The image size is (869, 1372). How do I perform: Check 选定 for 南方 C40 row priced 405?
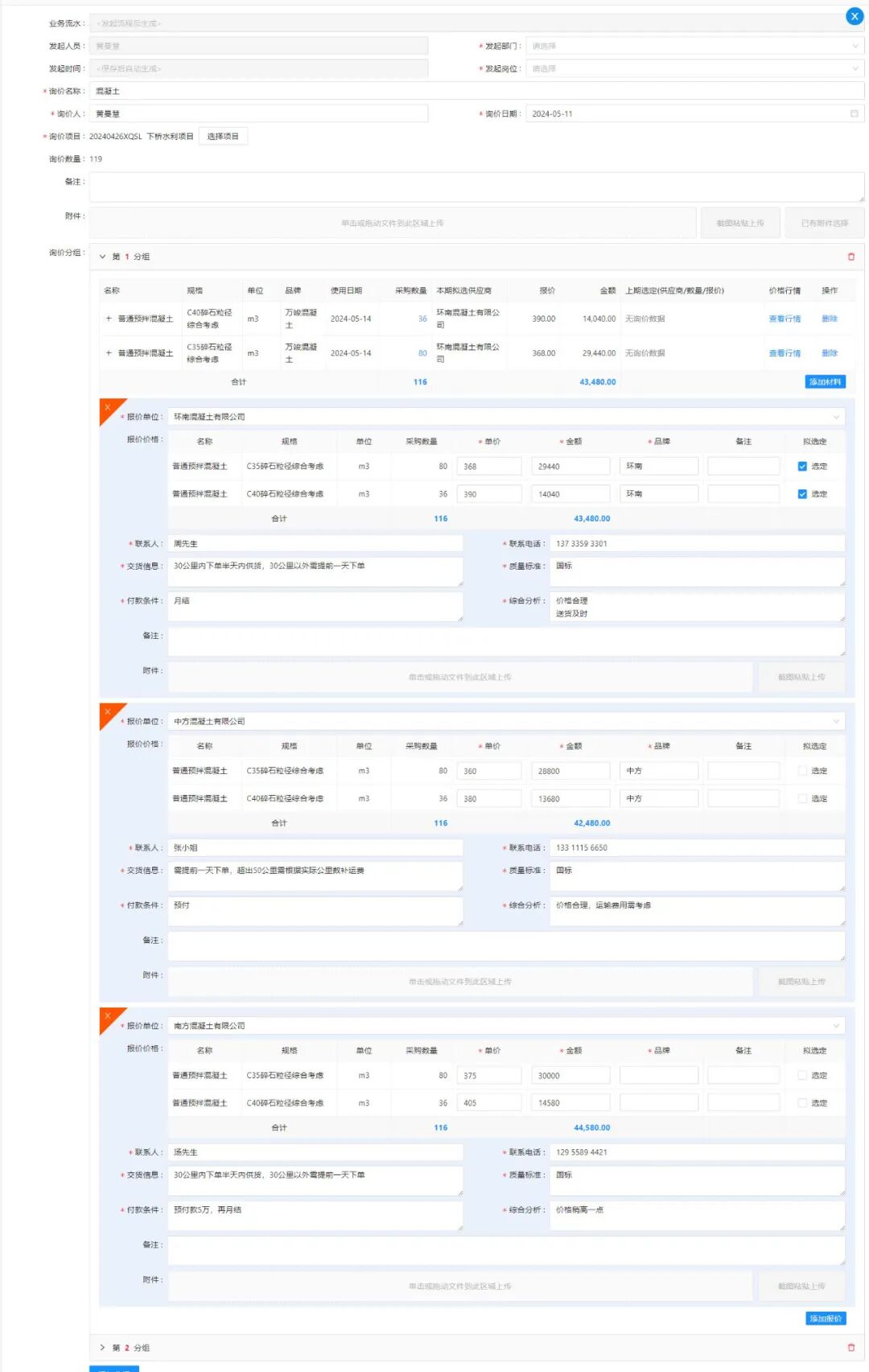coord(802,1103)
